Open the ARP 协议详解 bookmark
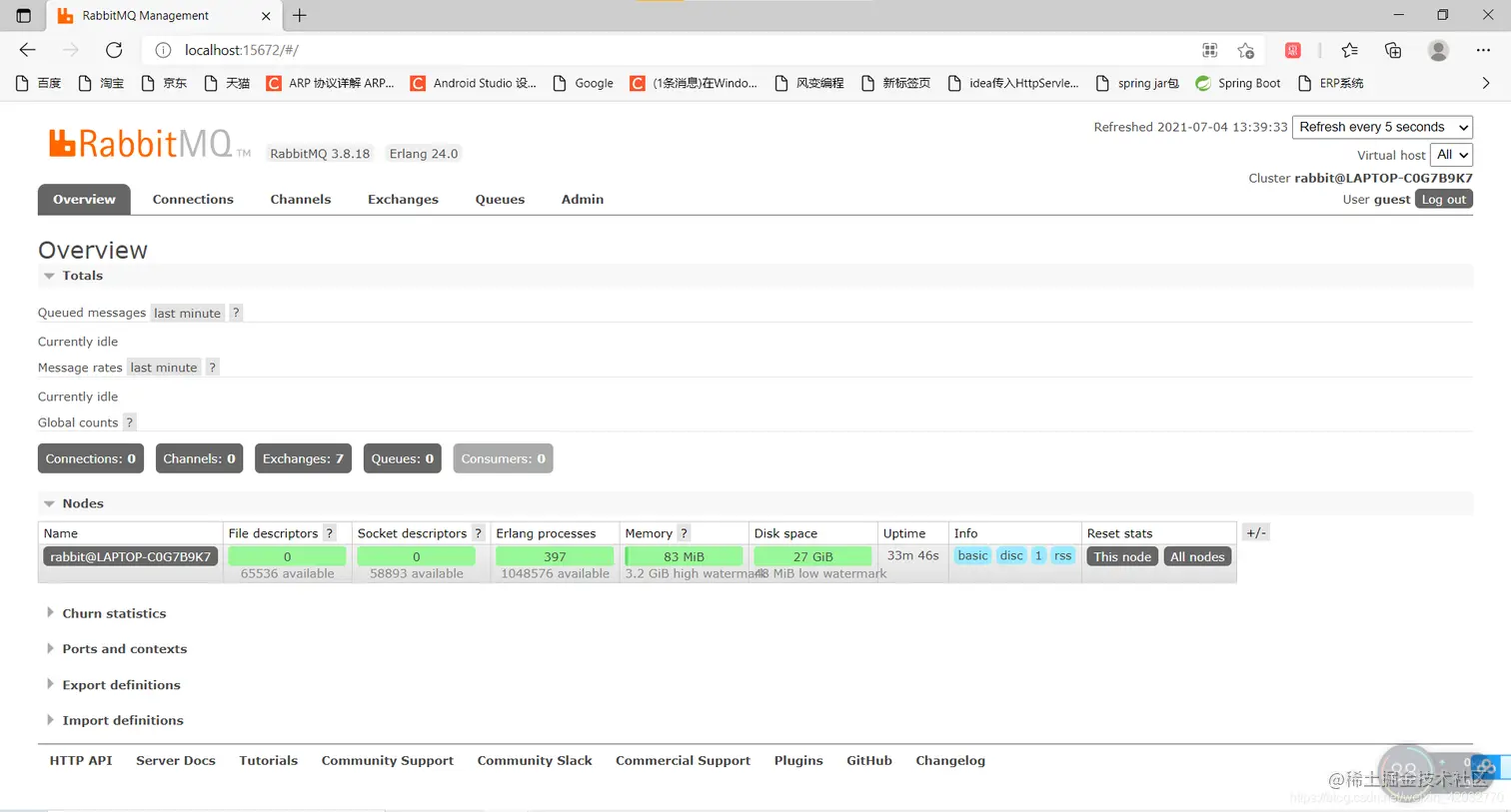This screenshot has height=812, width=1511. click(330, 83)
